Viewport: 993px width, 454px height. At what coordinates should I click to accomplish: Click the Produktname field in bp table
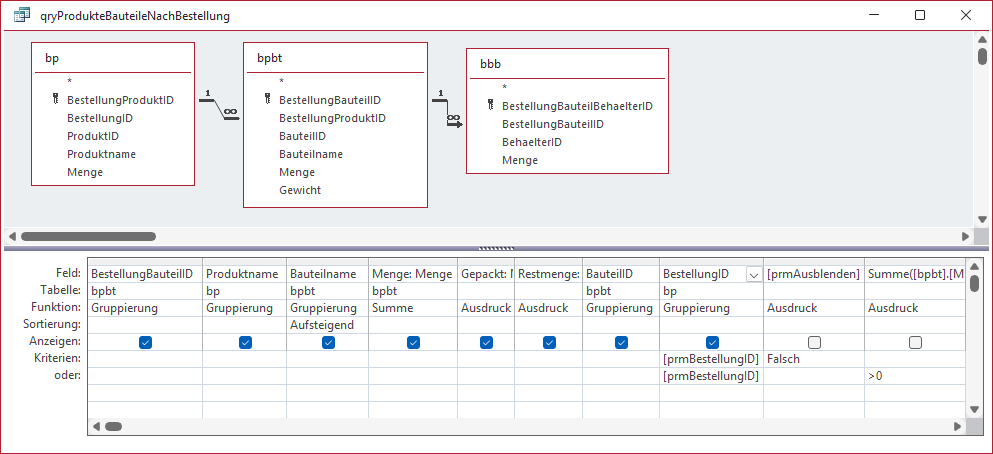tap(101, 154)
